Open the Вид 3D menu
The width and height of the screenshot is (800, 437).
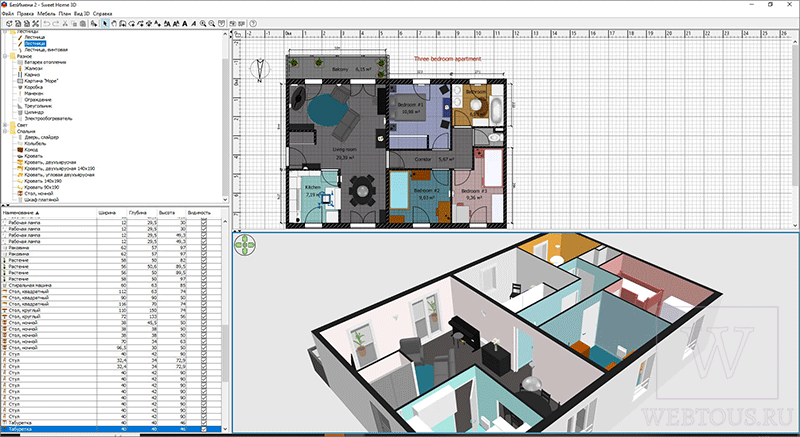point(82,13)
